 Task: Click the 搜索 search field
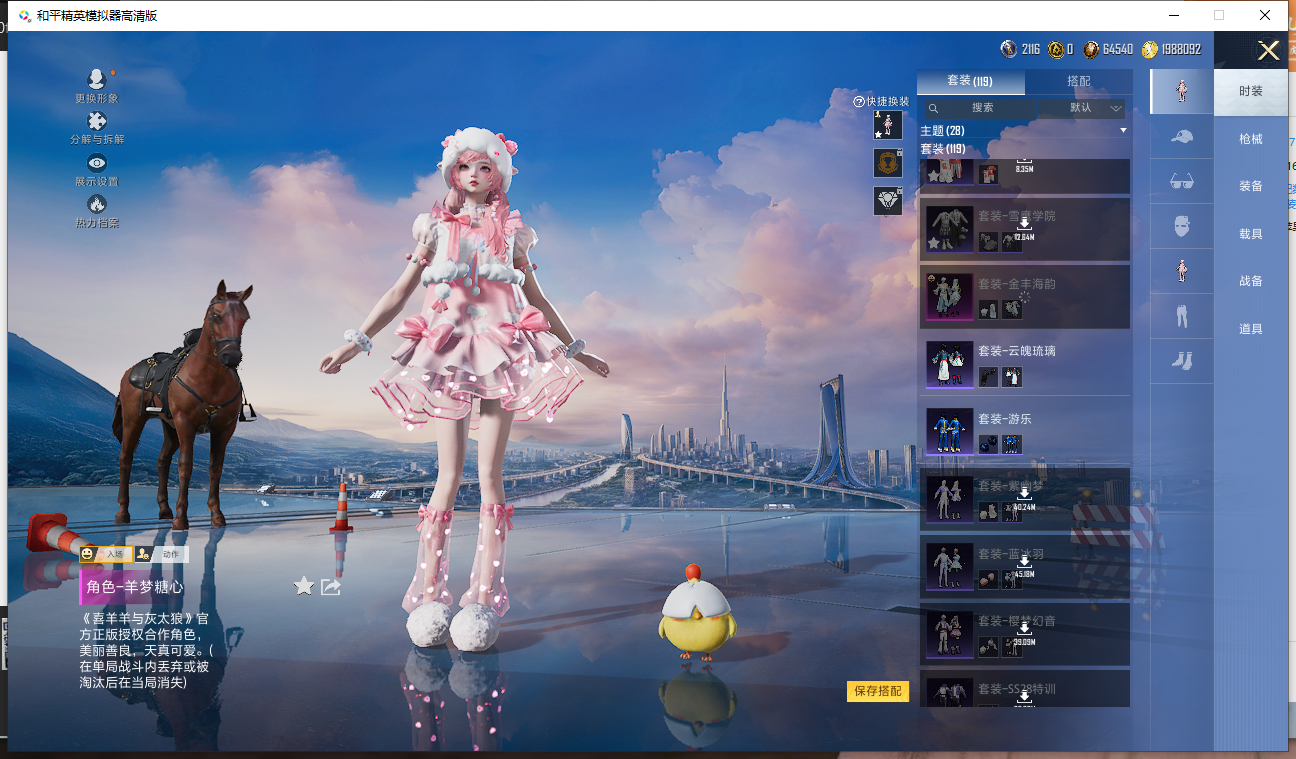coord(982,108)
